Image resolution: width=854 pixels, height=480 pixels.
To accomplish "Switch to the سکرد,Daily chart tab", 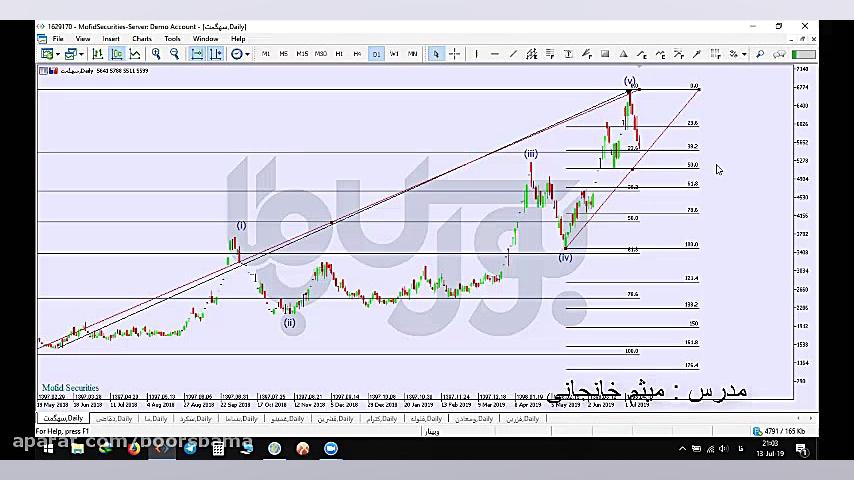I will pos(196,418).
